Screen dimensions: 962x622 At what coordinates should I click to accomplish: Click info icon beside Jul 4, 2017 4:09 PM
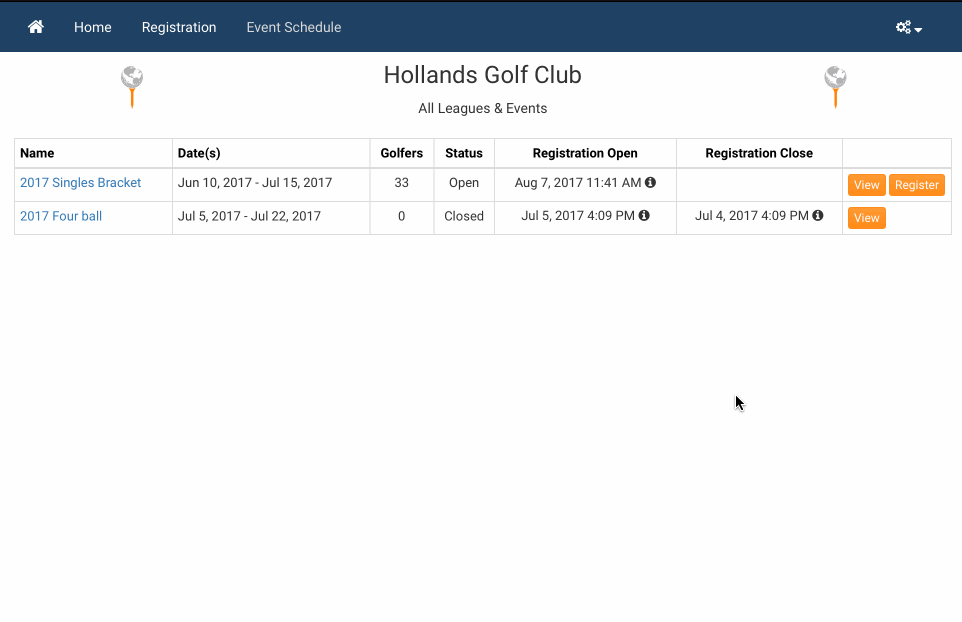click(x=818, y=215)
